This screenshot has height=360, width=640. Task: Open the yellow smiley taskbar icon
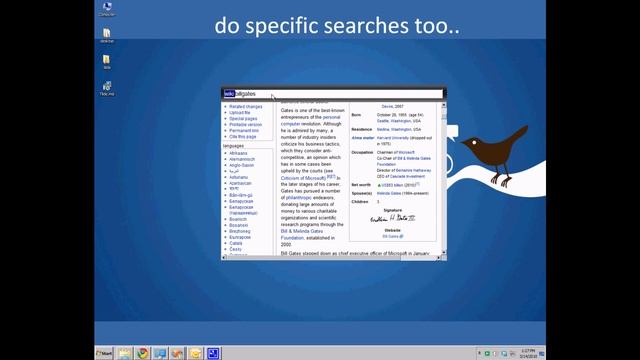click(195, 353)
